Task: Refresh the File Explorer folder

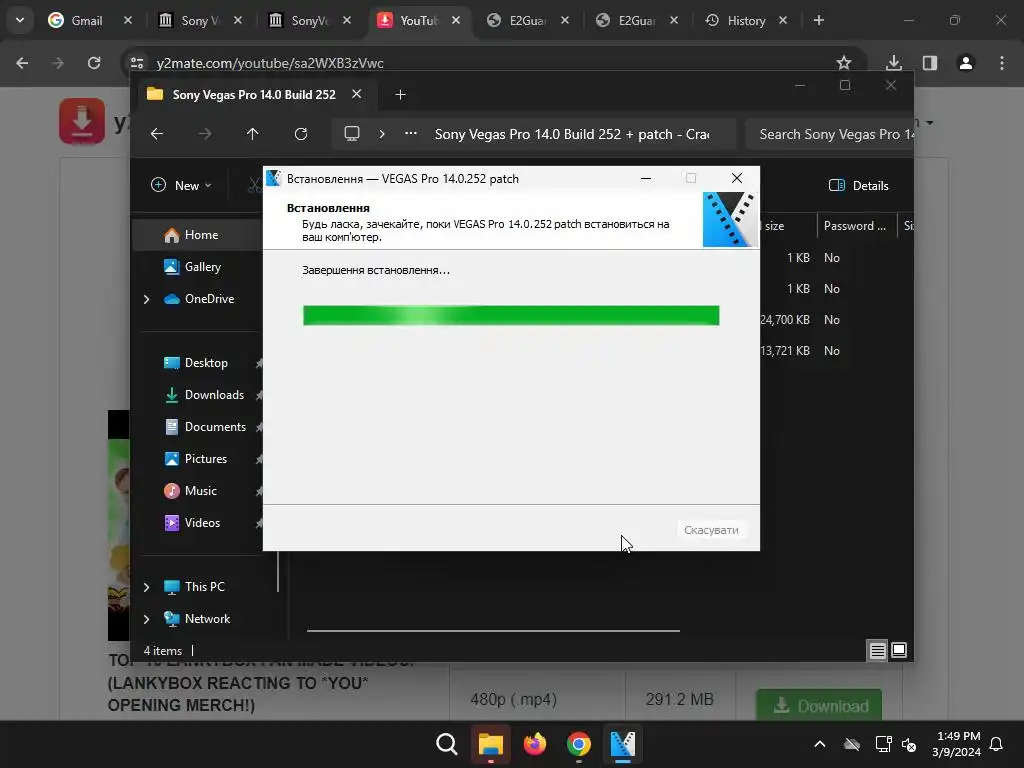Action: click(x=300, y=134)
